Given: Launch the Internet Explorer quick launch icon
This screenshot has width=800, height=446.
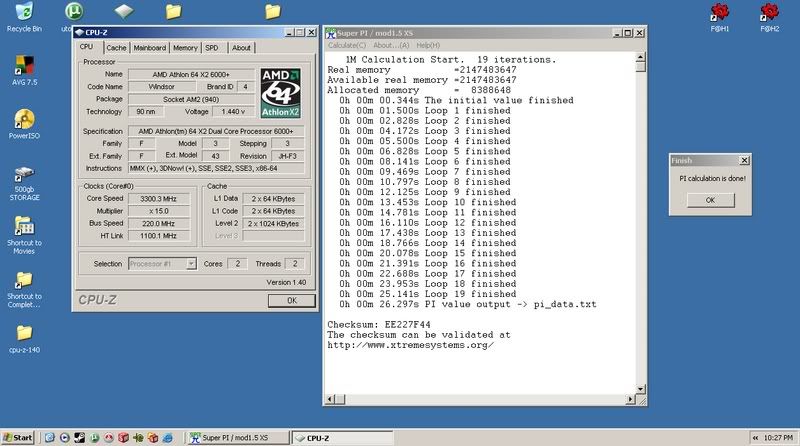Looking at the screenshot, I should (167, 437).
